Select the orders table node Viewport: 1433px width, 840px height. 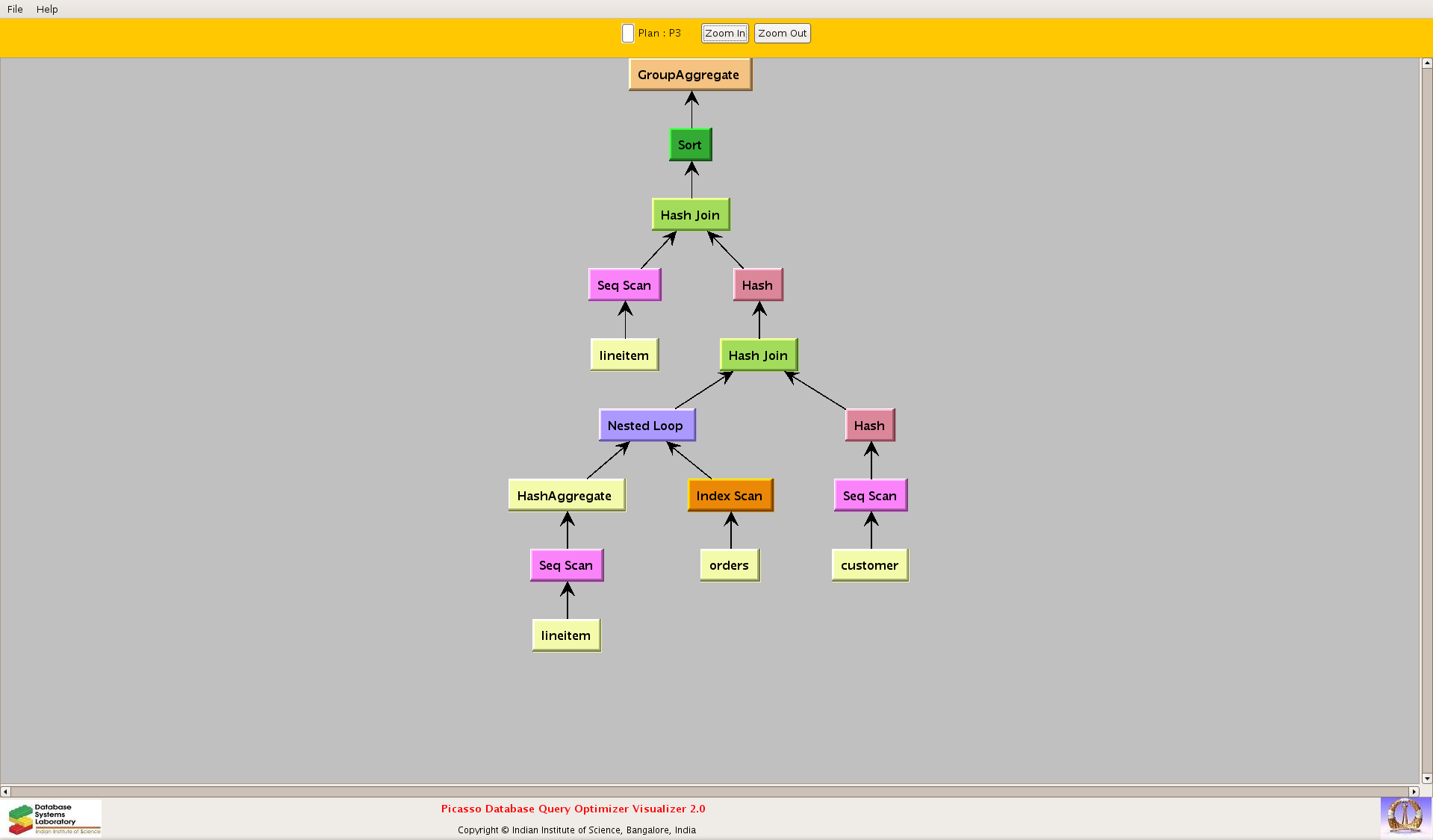click(x=729, y=565)
